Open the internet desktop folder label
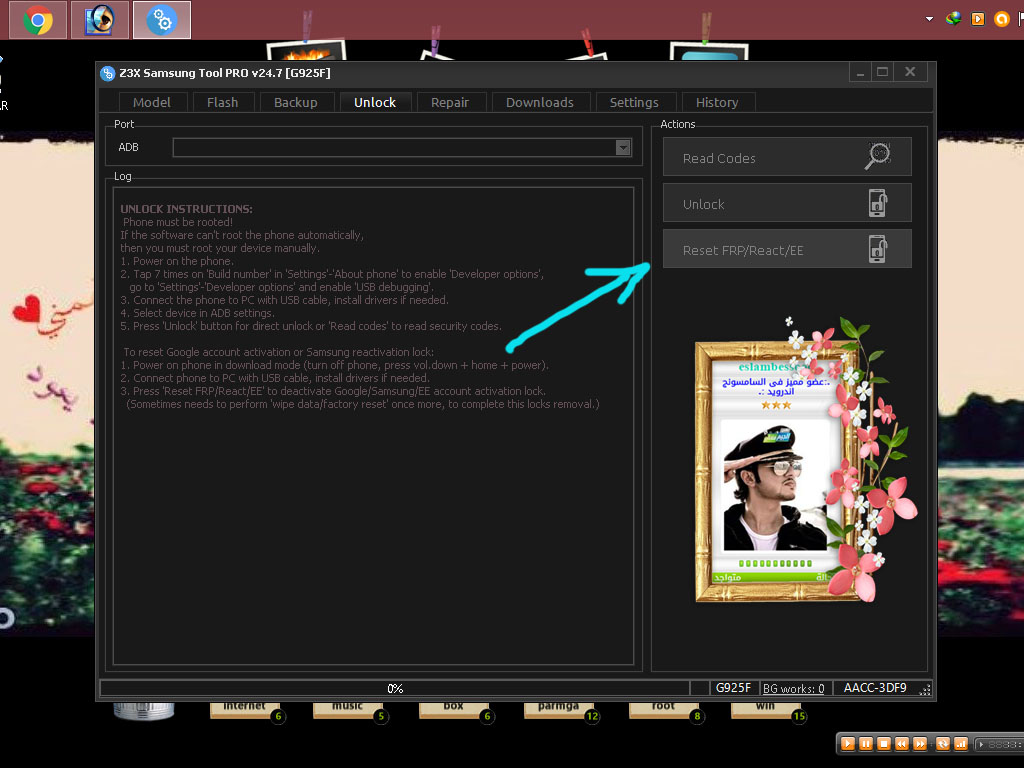1024x768 pixels. click(x=244, y=708)
